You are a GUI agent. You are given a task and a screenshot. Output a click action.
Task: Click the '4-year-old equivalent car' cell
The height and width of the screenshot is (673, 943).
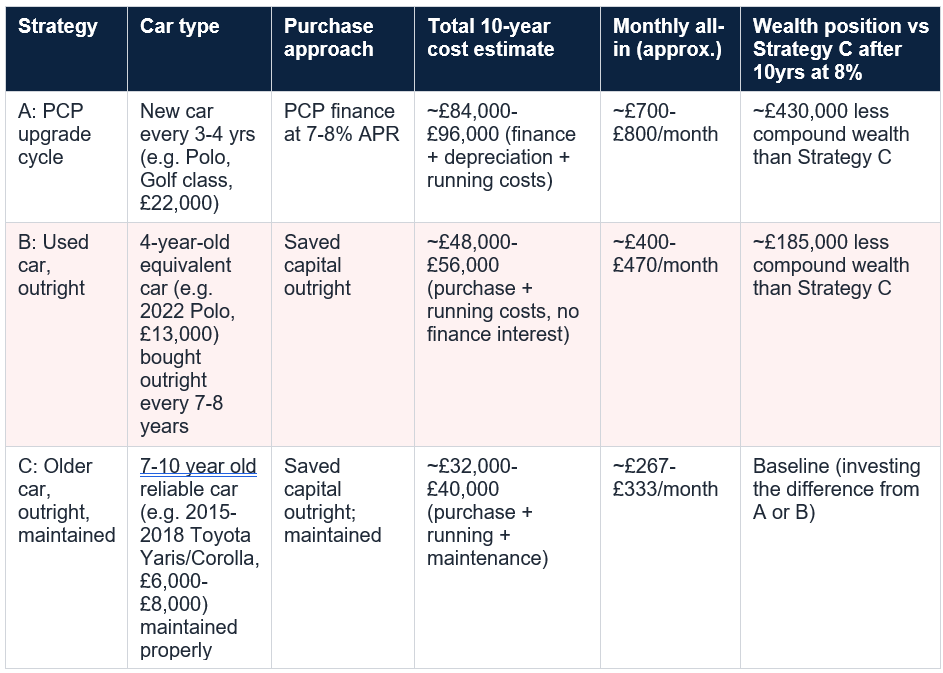[199, 334]
